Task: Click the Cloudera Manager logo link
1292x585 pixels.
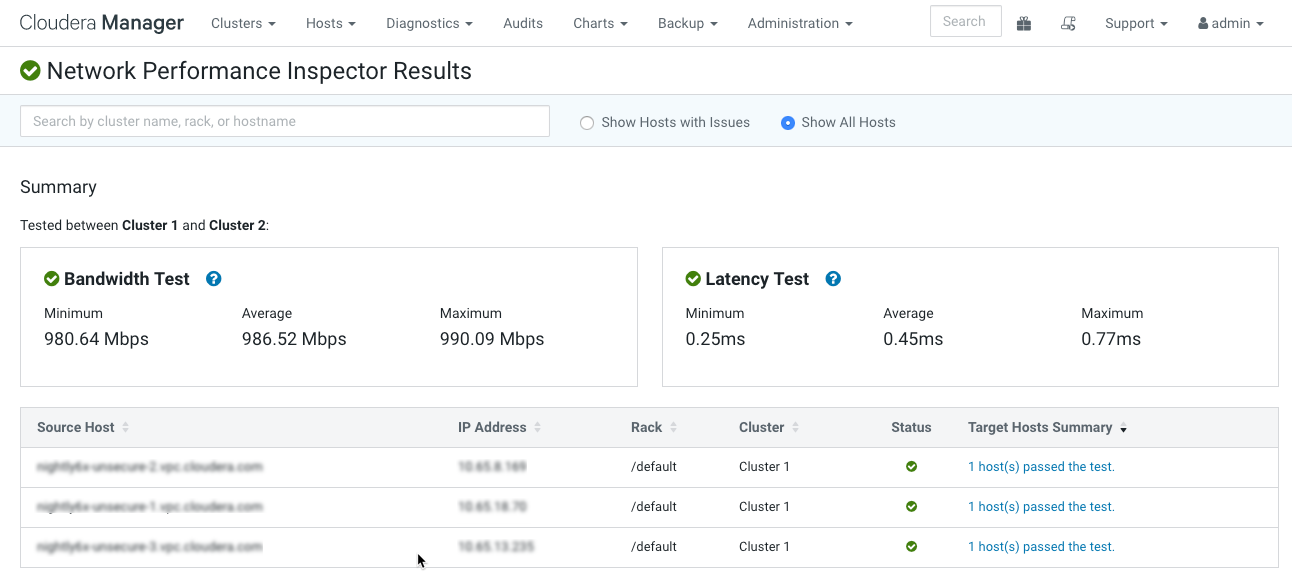Action: [102, 23]
